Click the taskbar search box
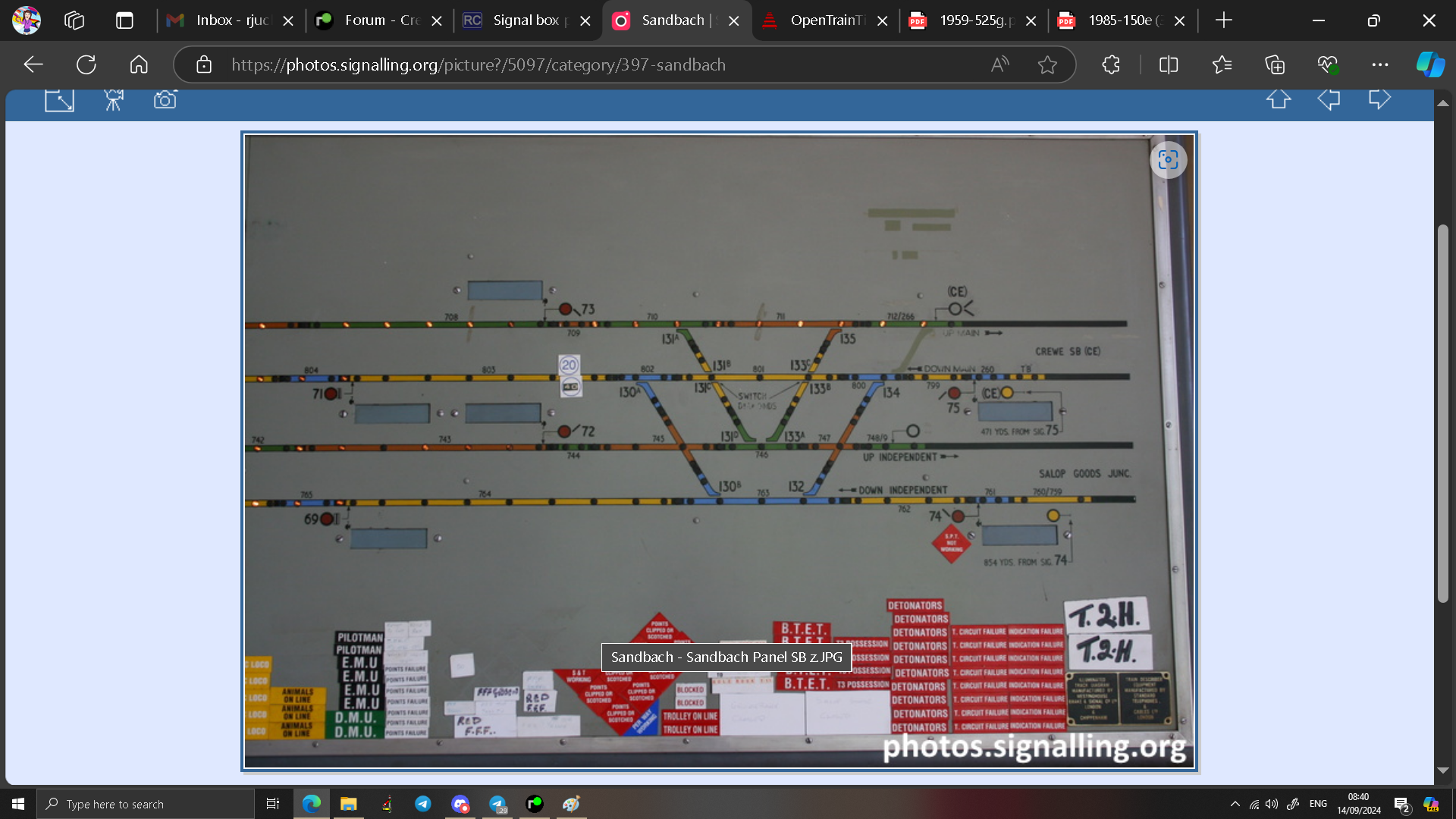 pyautogui.click(x=146, y=804)
